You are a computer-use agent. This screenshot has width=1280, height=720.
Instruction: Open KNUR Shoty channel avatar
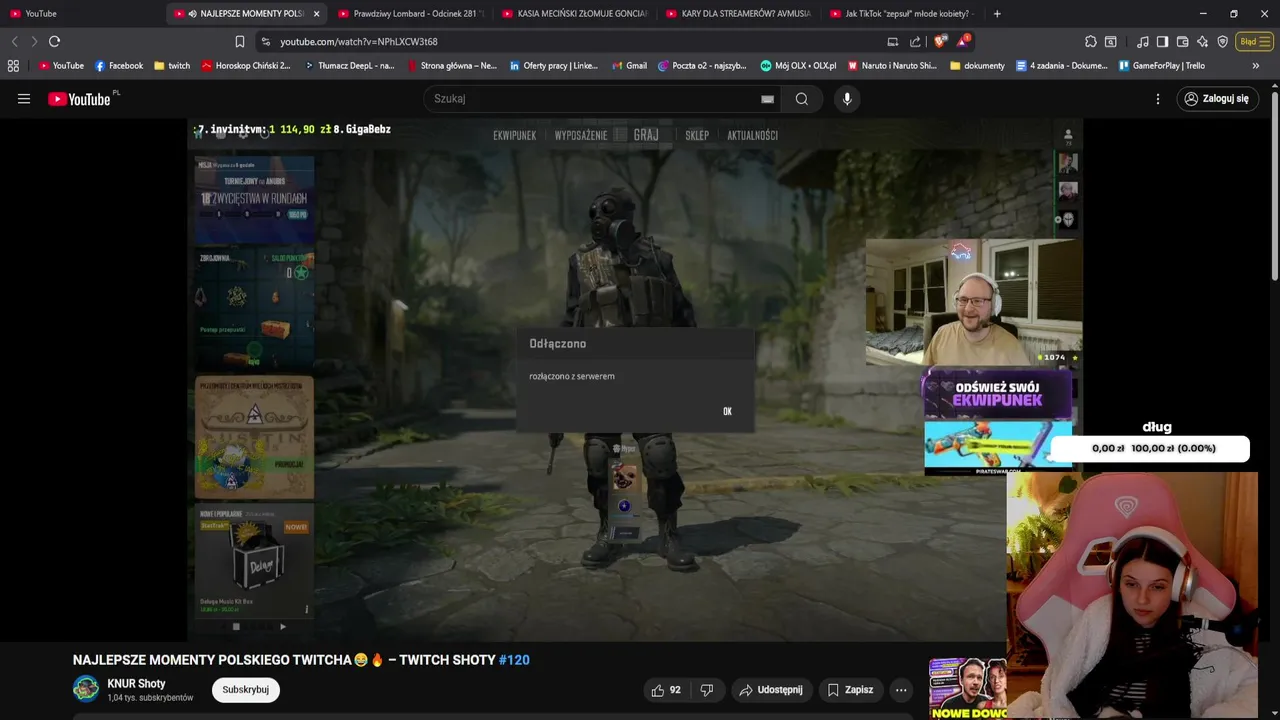pos(86,689)
